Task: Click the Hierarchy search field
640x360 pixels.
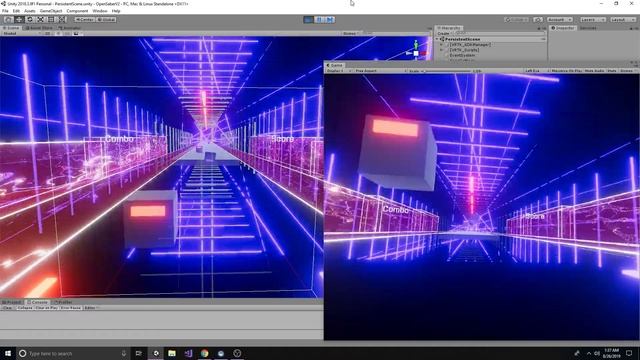Action: [x=498, y=33]
